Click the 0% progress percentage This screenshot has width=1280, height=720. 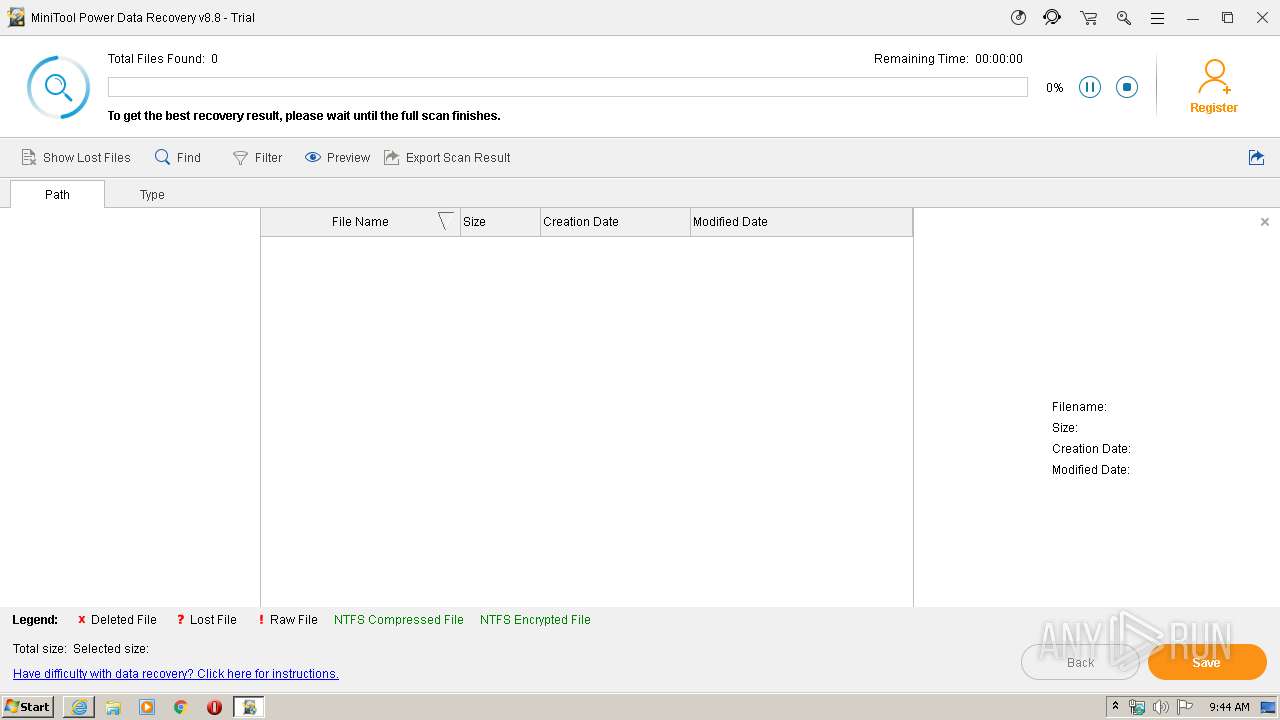click(1055, 88)
